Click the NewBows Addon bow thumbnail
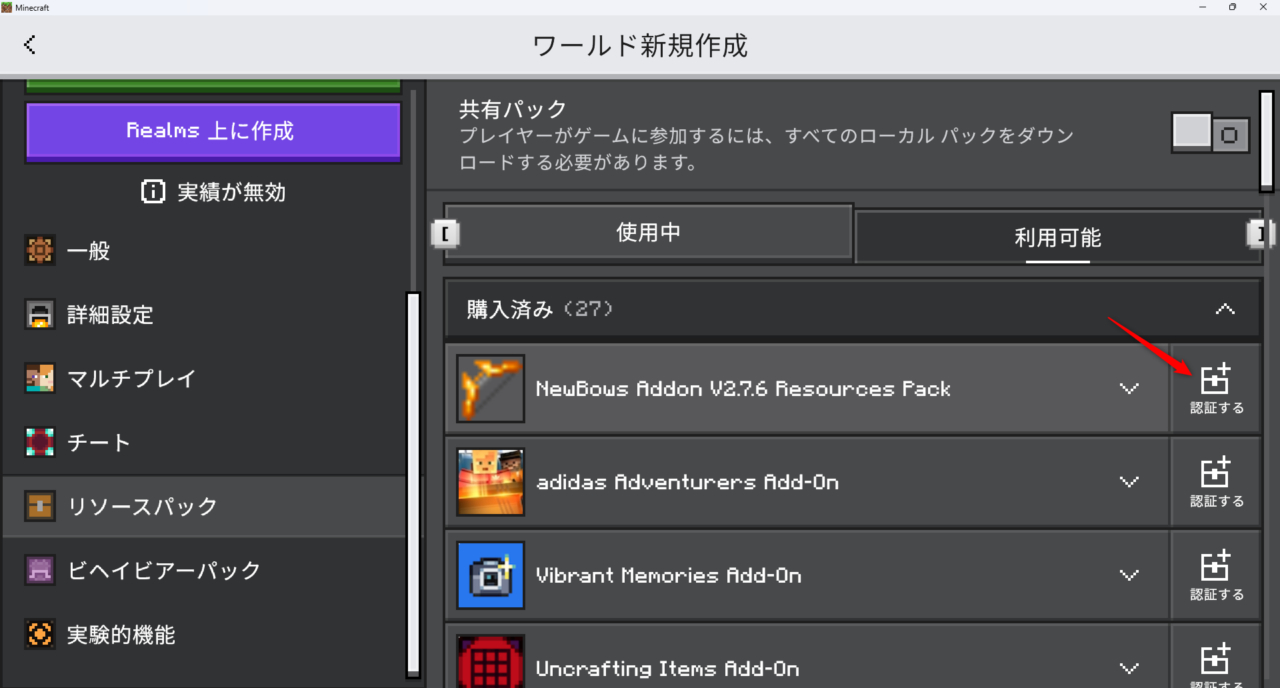Viewport: 1280px width, 688px height. 491,389
